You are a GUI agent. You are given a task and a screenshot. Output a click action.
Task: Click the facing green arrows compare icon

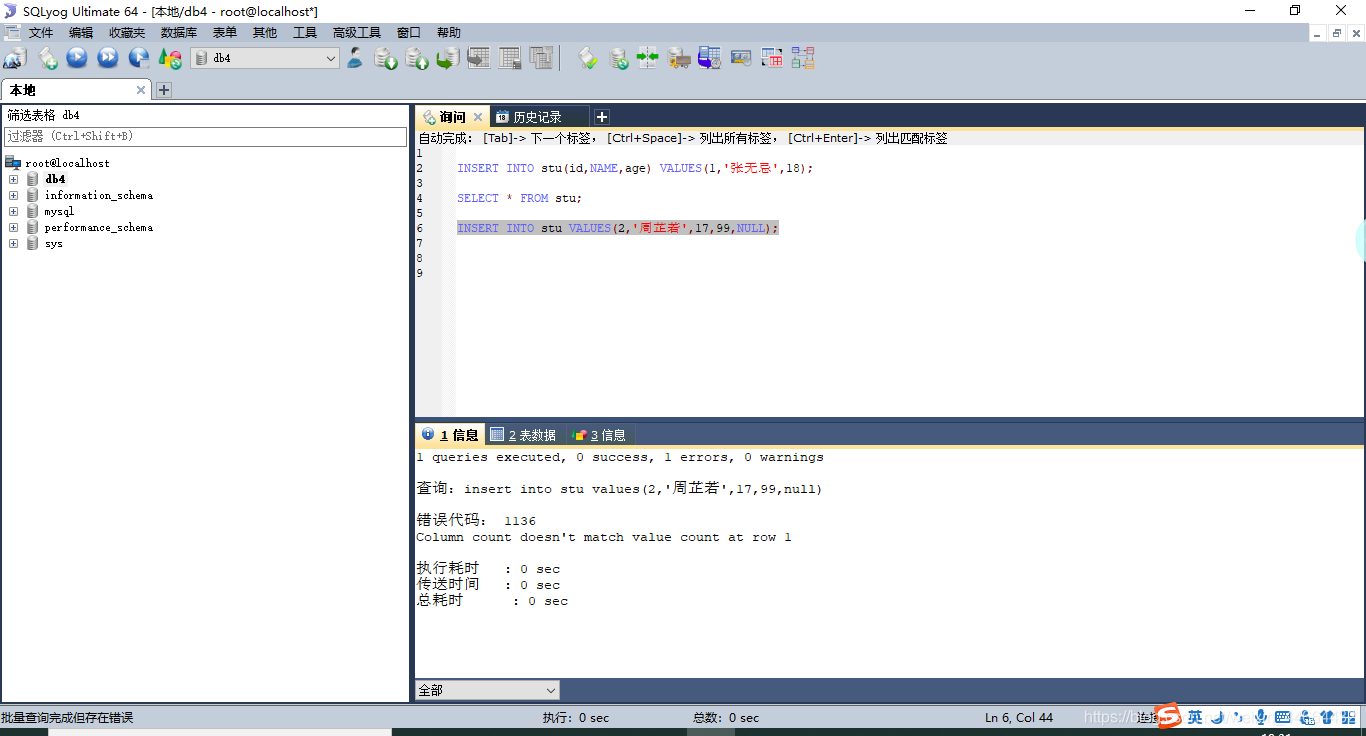(x=648, y=58)
